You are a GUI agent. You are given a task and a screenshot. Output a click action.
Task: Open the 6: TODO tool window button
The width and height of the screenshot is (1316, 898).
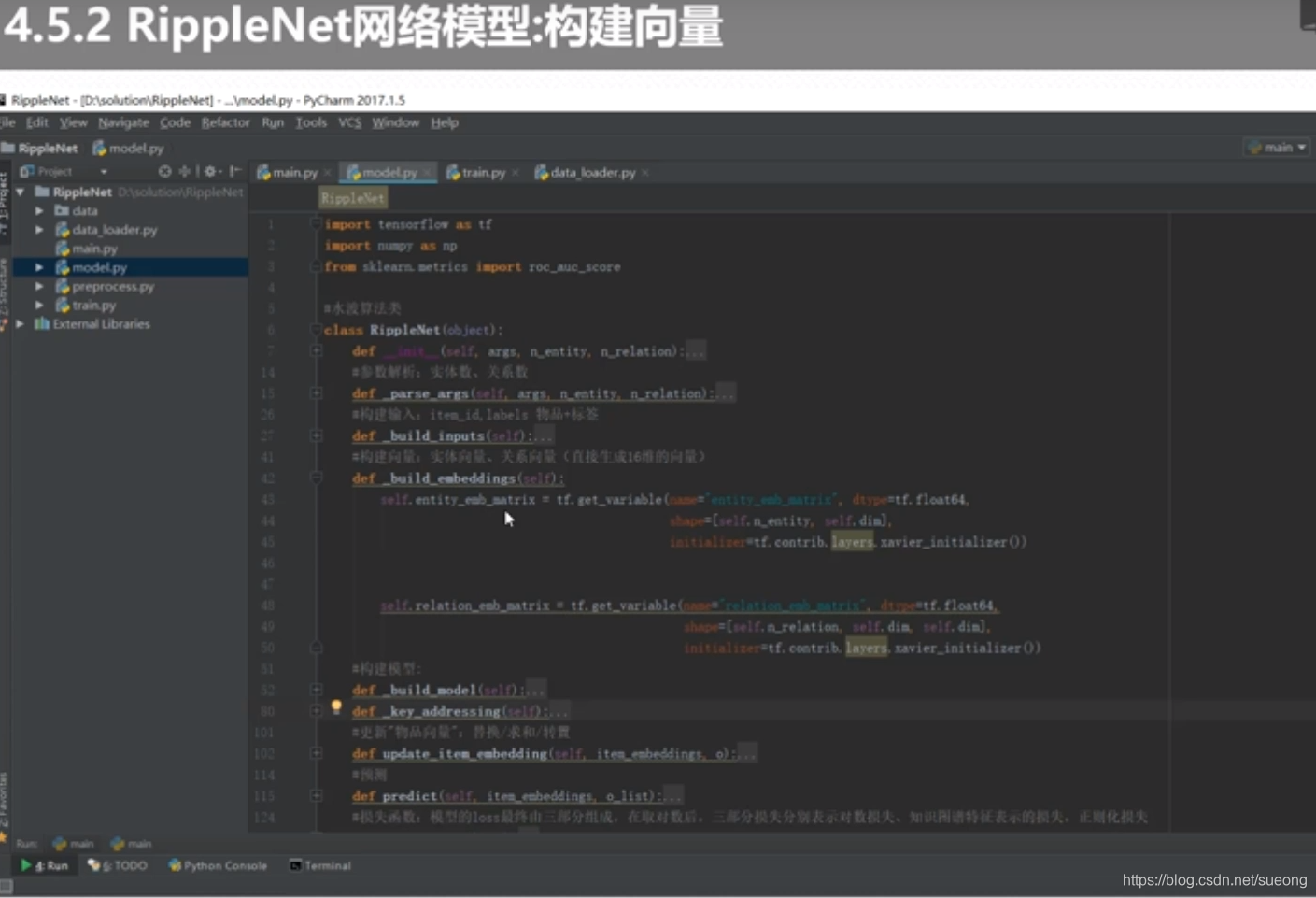coord(118,865)
